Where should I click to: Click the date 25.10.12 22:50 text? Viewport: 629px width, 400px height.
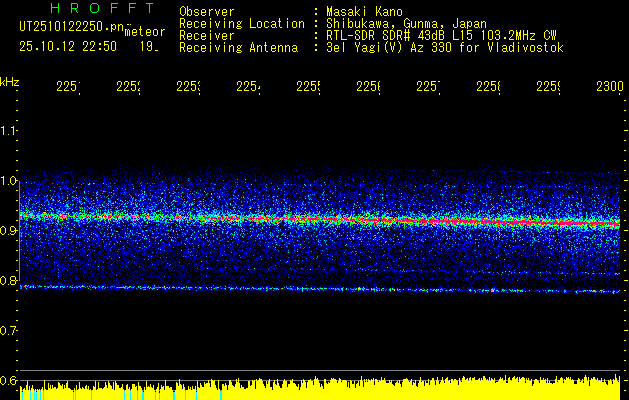pyautogui.click(x=68, y=47)
